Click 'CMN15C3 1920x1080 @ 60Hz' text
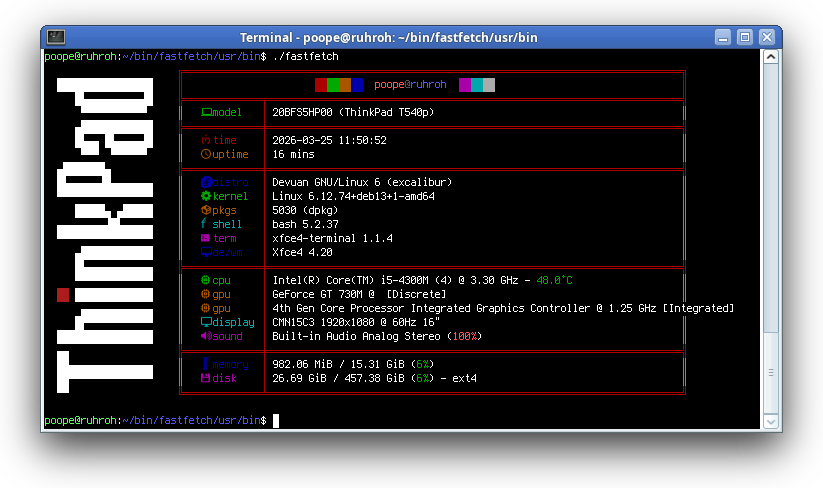This screenshot has height=488, width=823. point(347,322)
